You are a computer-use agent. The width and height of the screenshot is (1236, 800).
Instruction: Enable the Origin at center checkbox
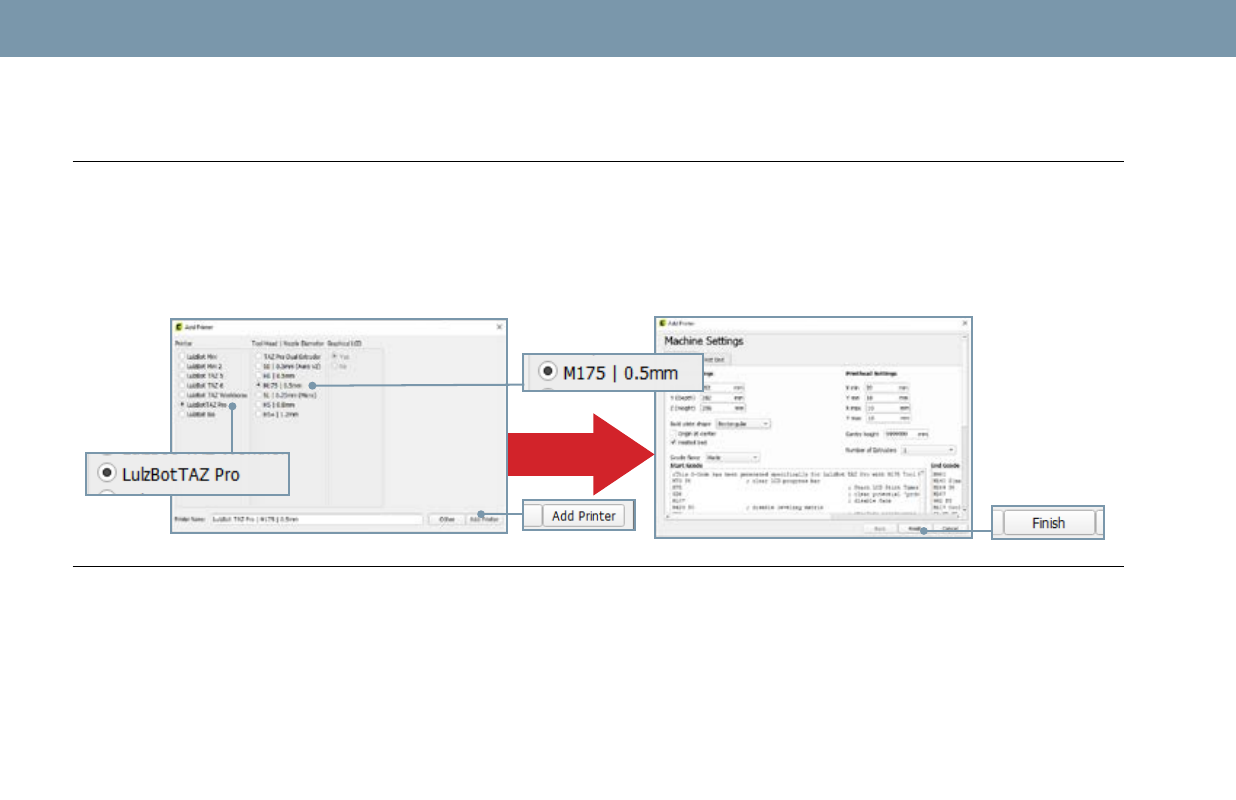671,433
